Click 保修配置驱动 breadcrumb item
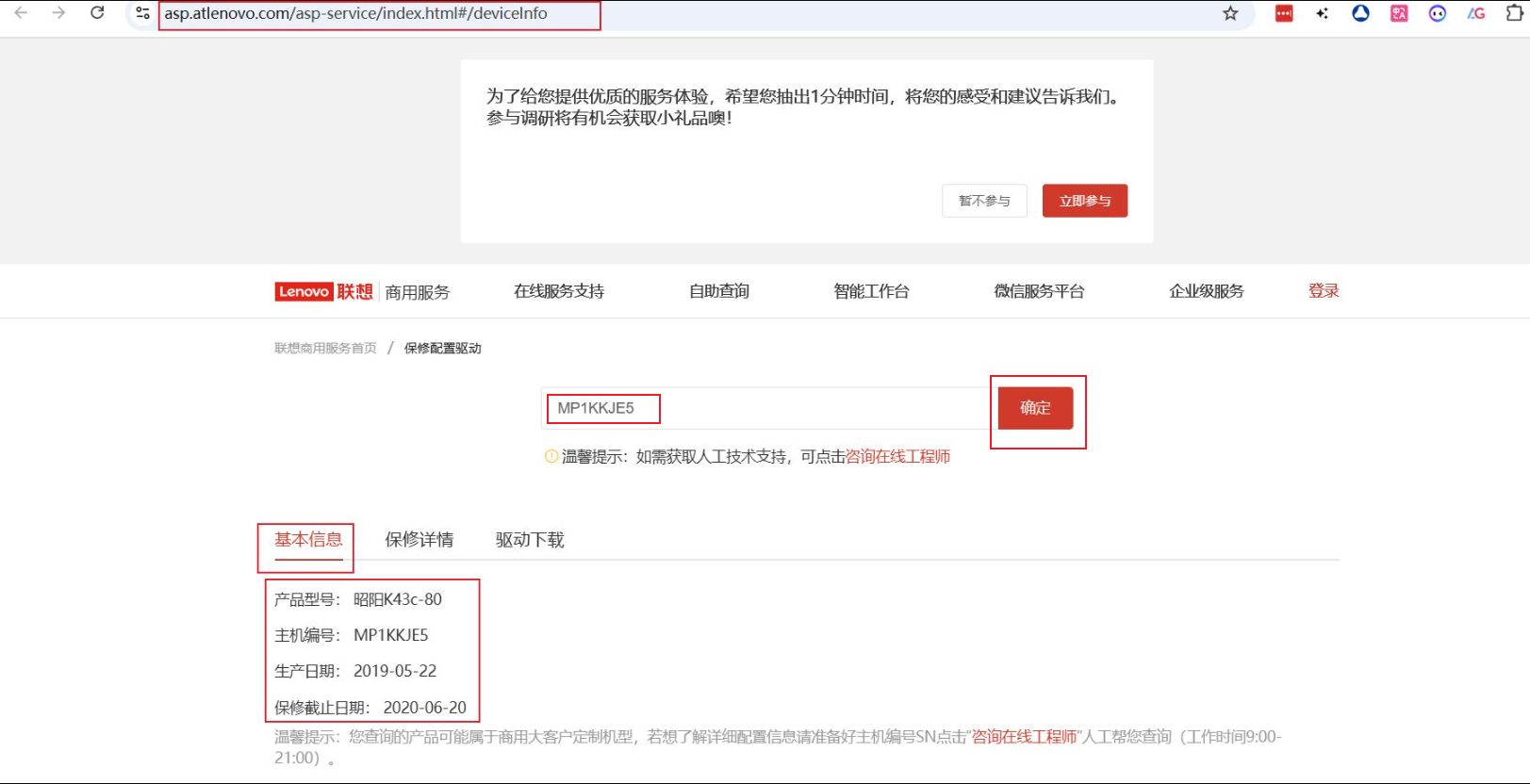Viewport: 1530px width, 784px height. (x=443, y=348)
